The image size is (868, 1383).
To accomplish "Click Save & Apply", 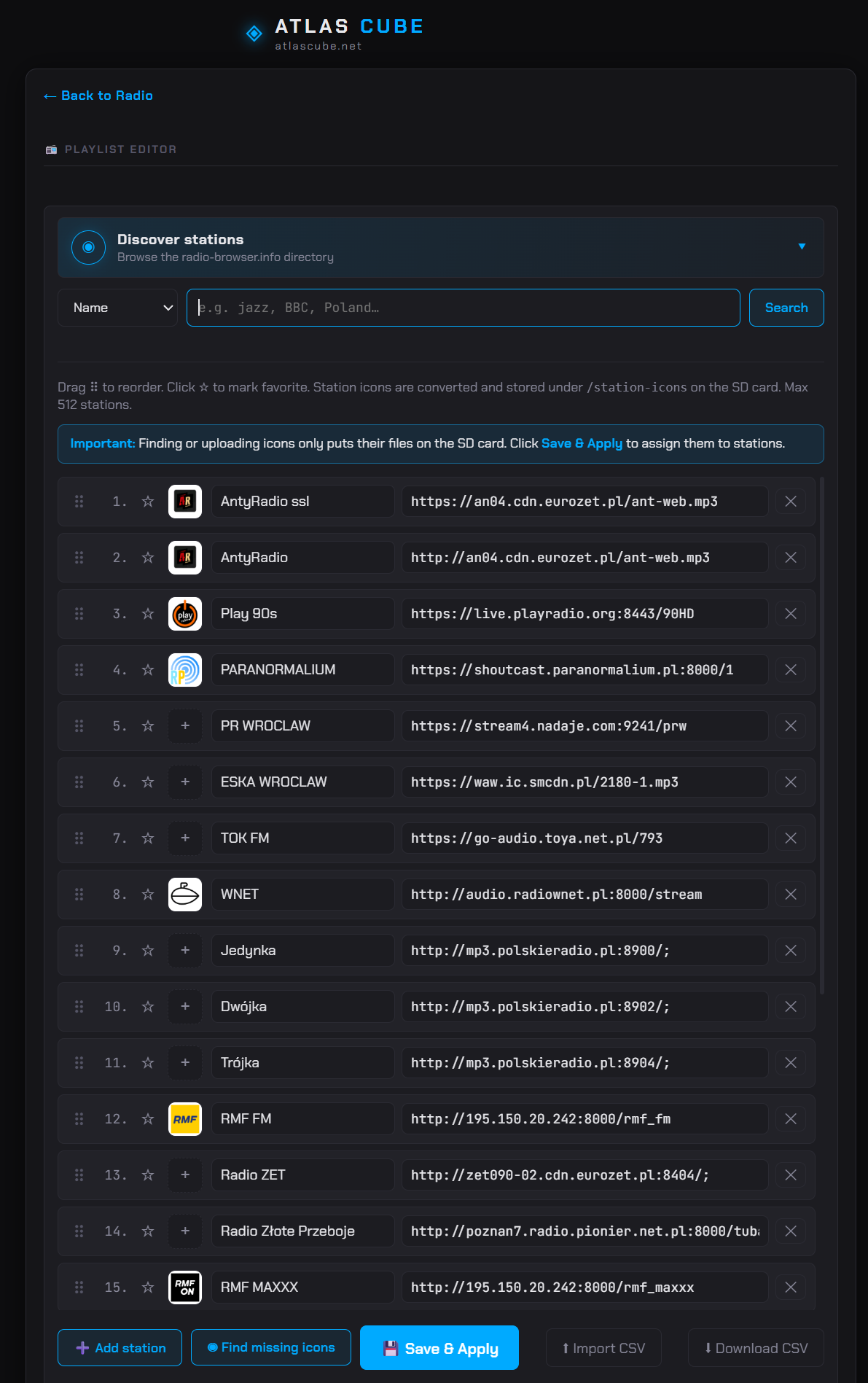I will coord(439,1348).
